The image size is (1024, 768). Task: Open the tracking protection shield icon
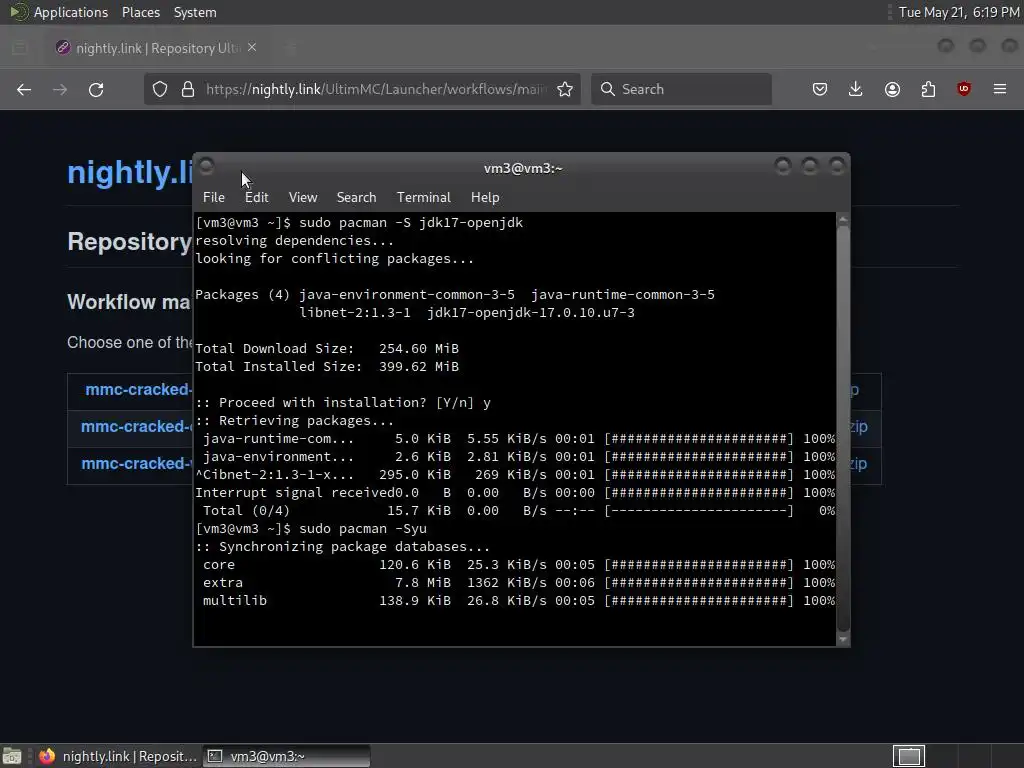[160, 89]
